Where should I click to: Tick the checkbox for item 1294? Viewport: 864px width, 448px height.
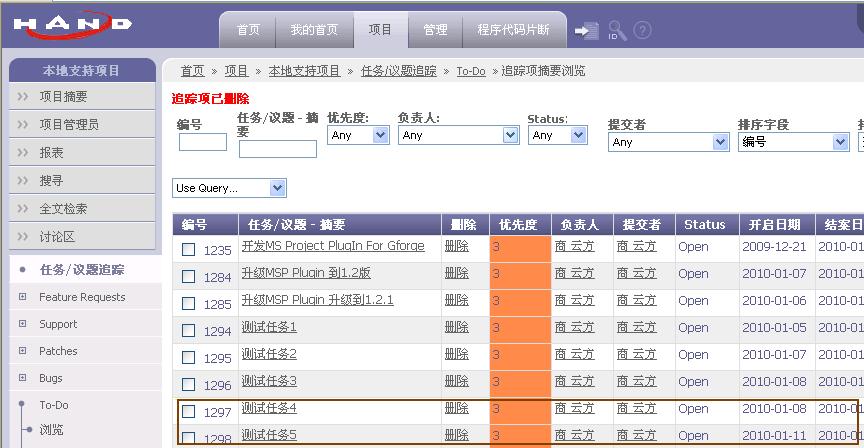(x=188, y=331)
